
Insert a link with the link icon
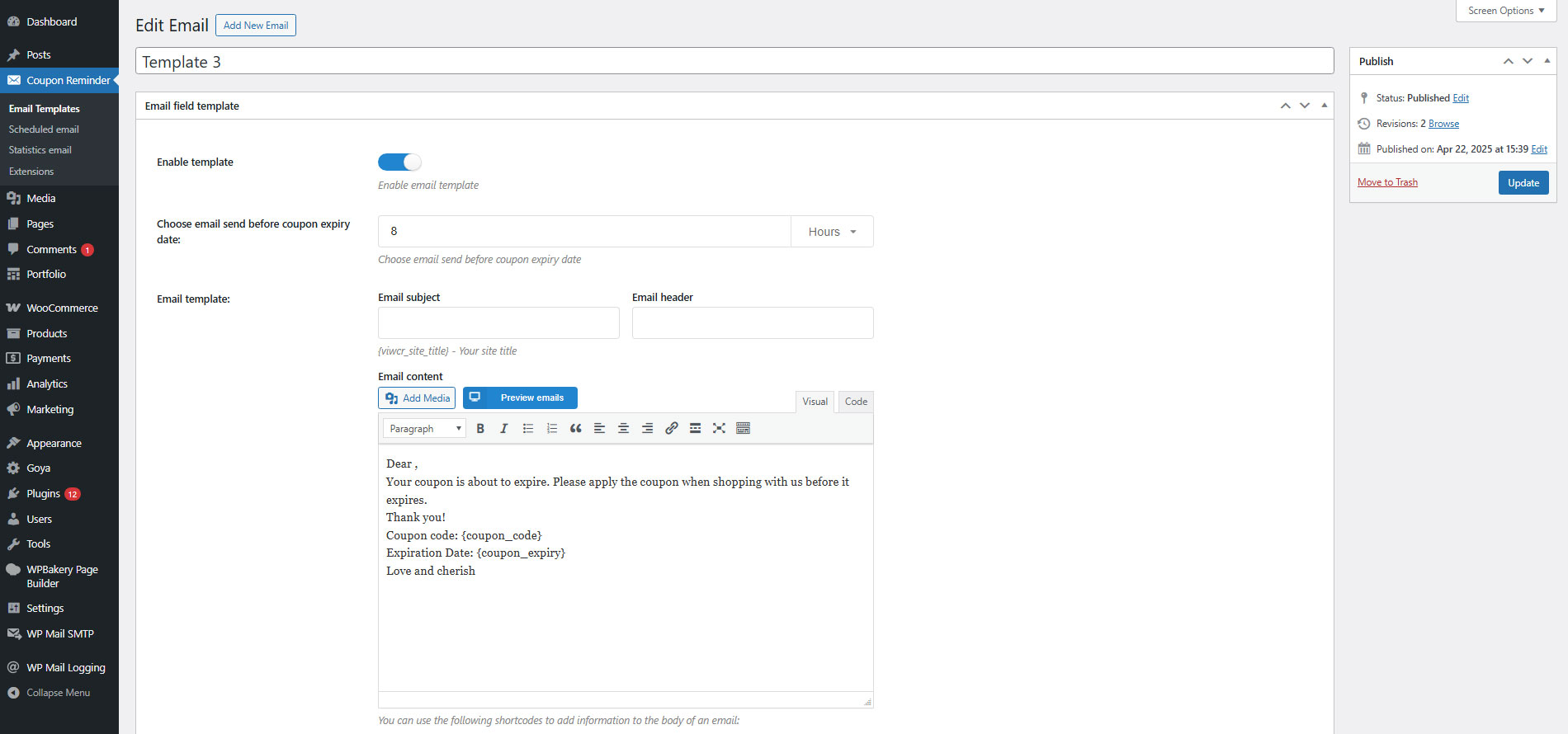click(x=672, y=428)
